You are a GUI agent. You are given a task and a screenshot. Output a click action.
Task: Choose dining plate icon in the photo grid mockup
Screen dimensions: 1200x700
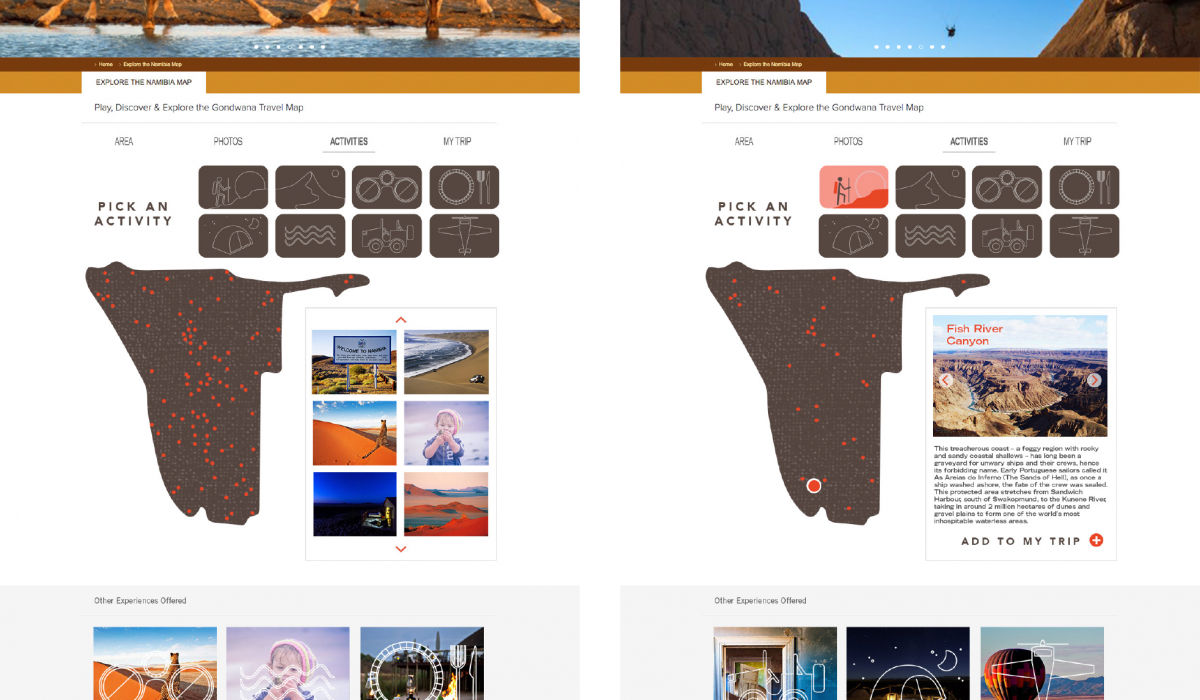coord(464,187)
